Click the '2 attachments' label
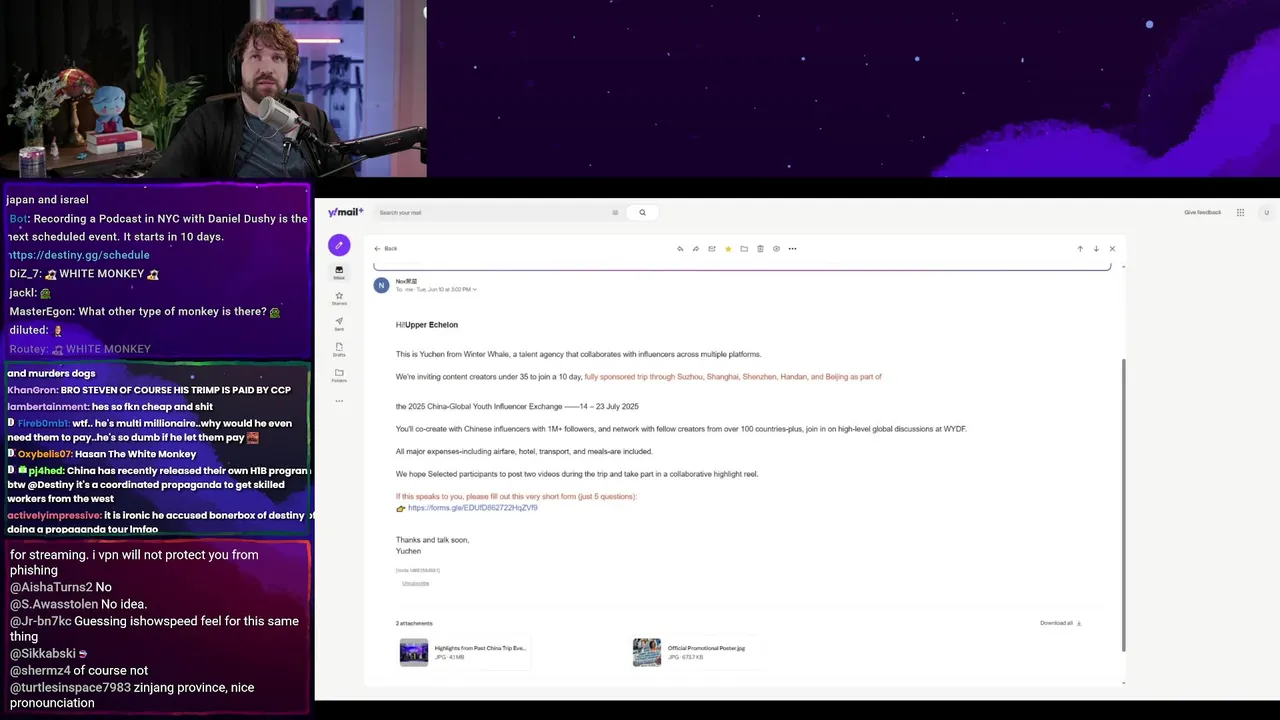 coord(414,623)
